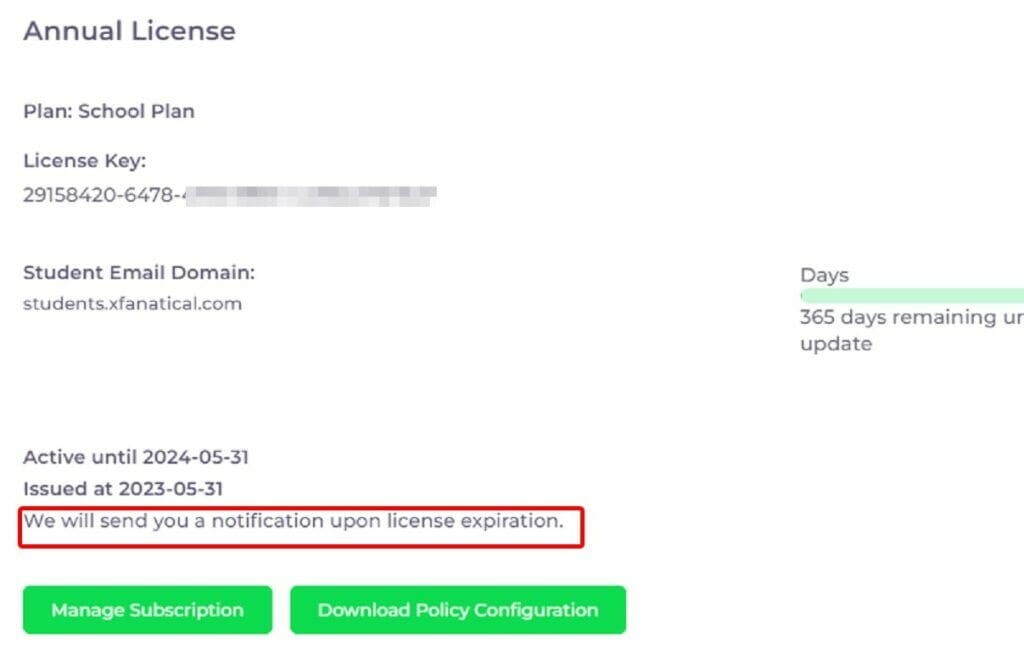Click the whitespace below the action buttons

coord(400,645)
